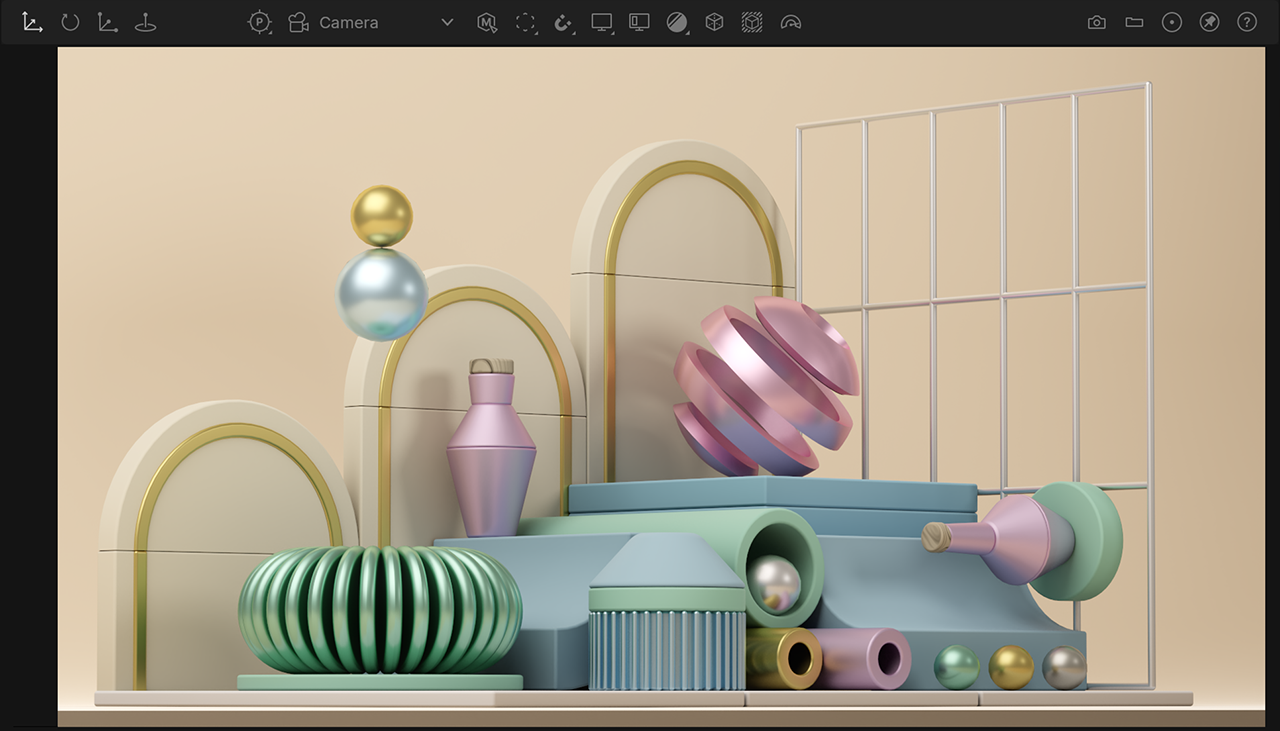
Task: Toggle the wireframe cube display
Action: tap(714, 22)
